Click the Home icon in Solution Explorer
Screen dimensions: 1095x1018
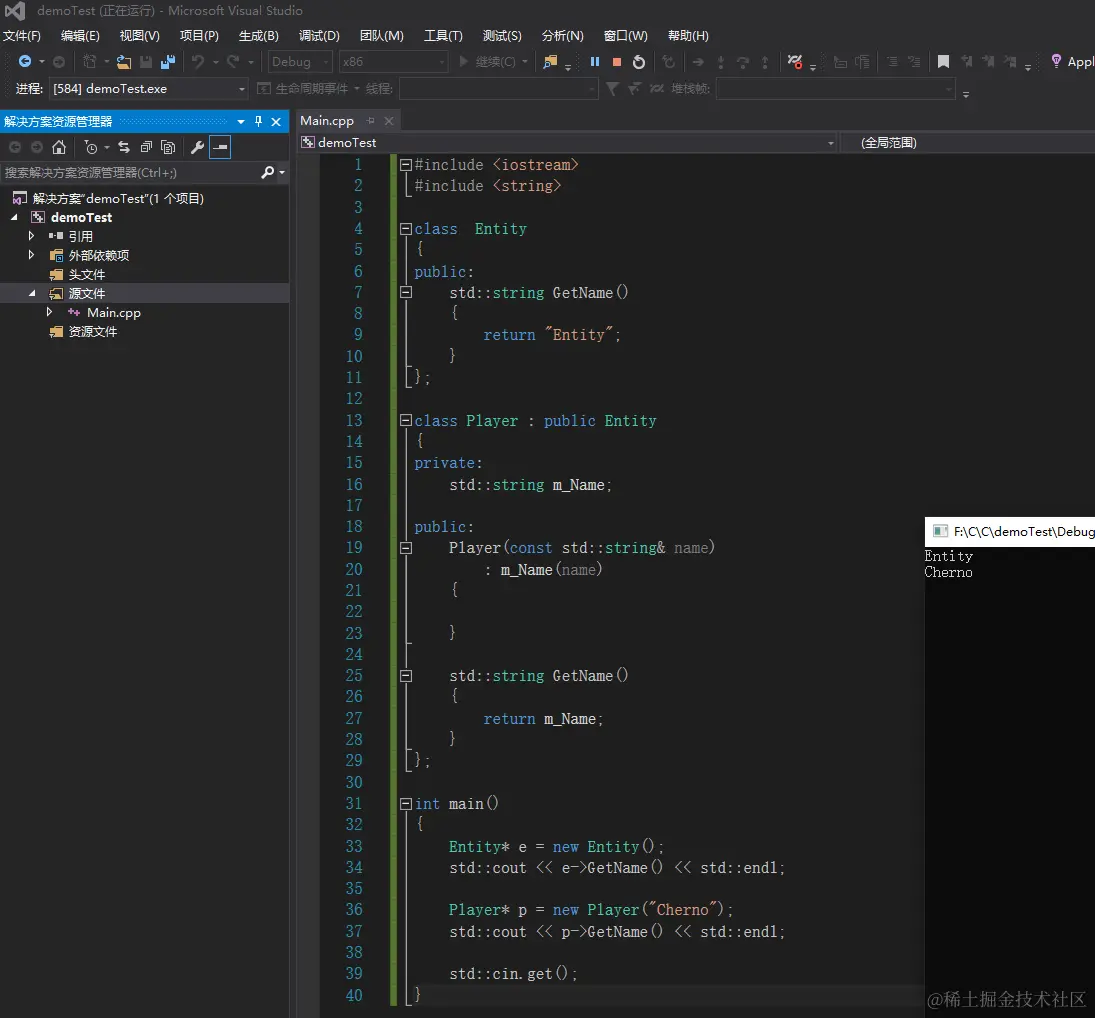click(59, 148)
